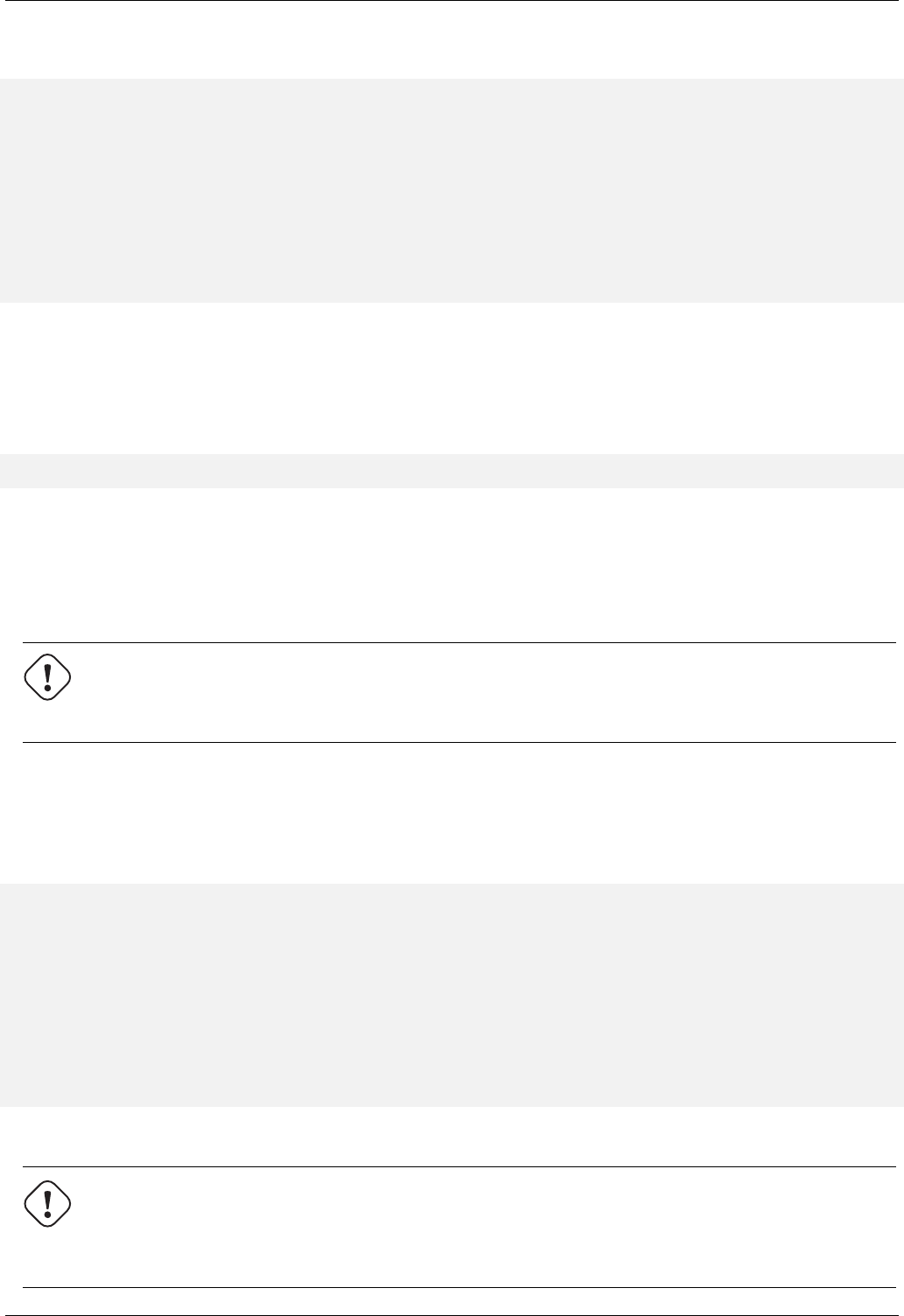This screenshot has height=1316, width=904.
Task: Click the blank note area beside the upper caution icon
Action: click(x=481, y=692)
